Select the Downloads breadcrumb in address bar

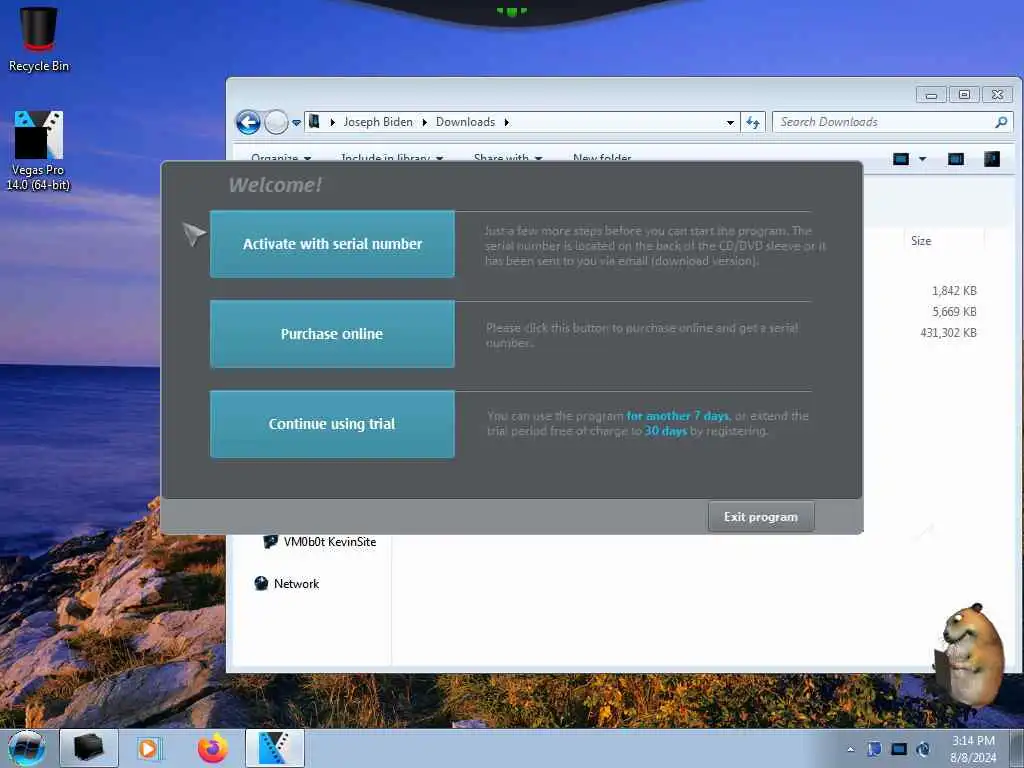pyautogui.click(x=466, y=122)
